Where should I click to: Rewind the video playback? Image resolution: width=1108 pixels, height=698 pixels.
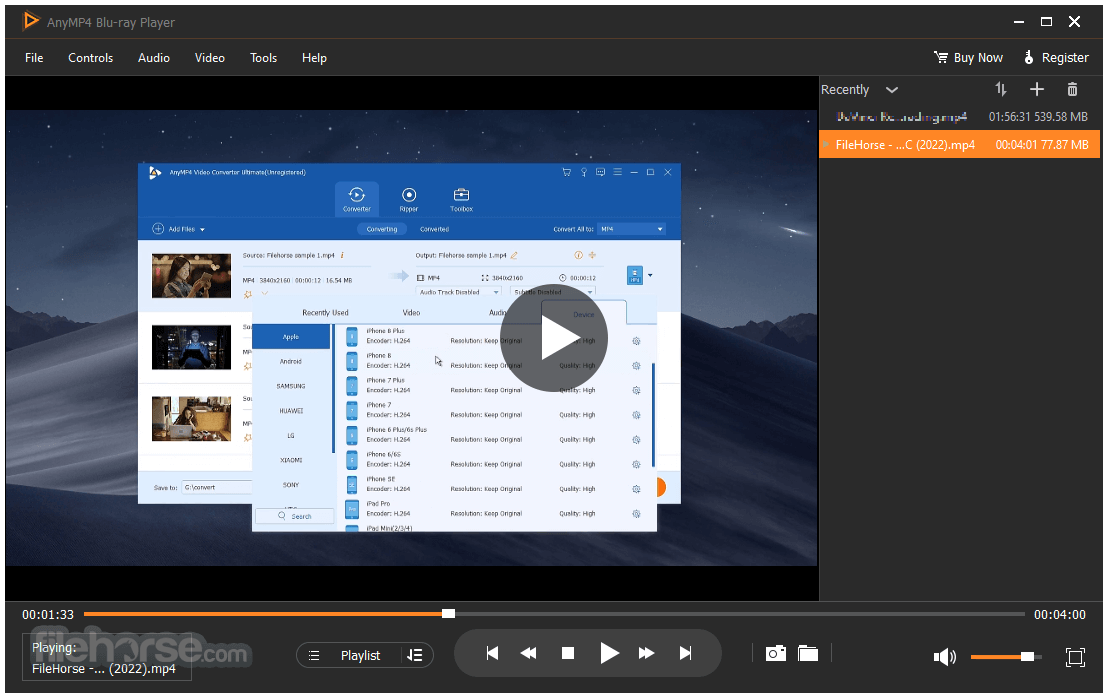click(x=529, y=653)
